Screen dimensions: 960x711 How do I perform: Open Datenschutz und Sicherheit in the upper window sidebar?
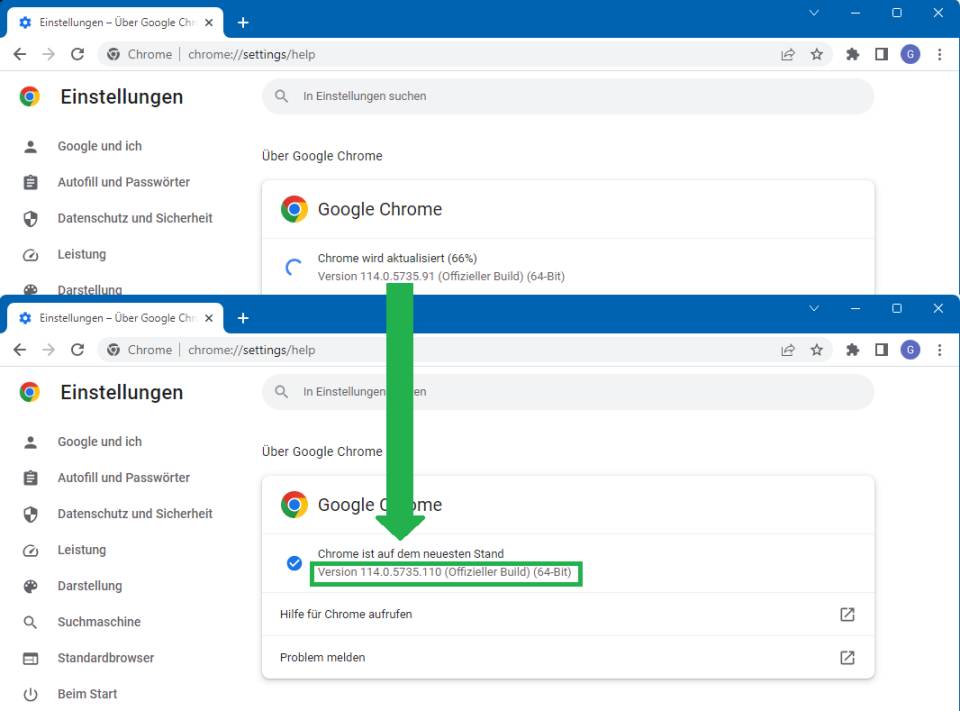pyautogui.click(x=135, y=218)
